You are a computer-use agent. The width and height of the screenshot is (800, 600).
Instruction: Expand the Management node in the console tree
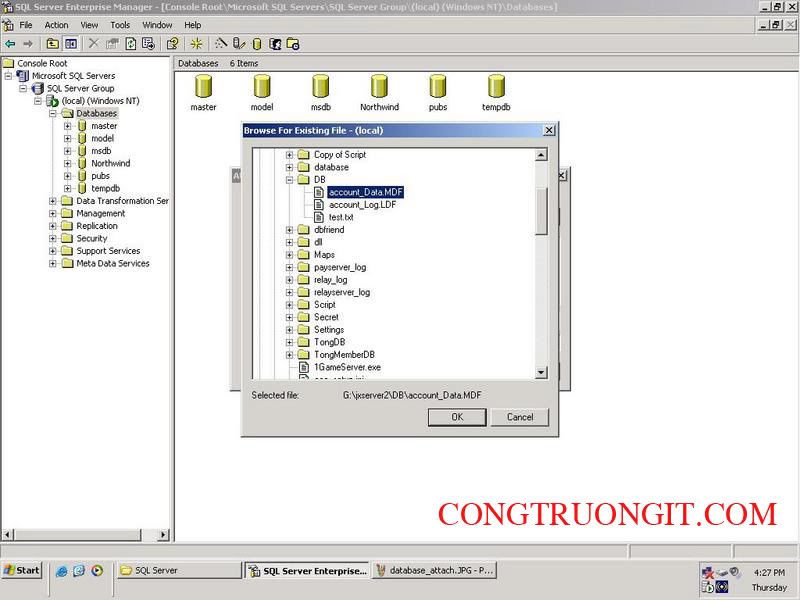53,213
